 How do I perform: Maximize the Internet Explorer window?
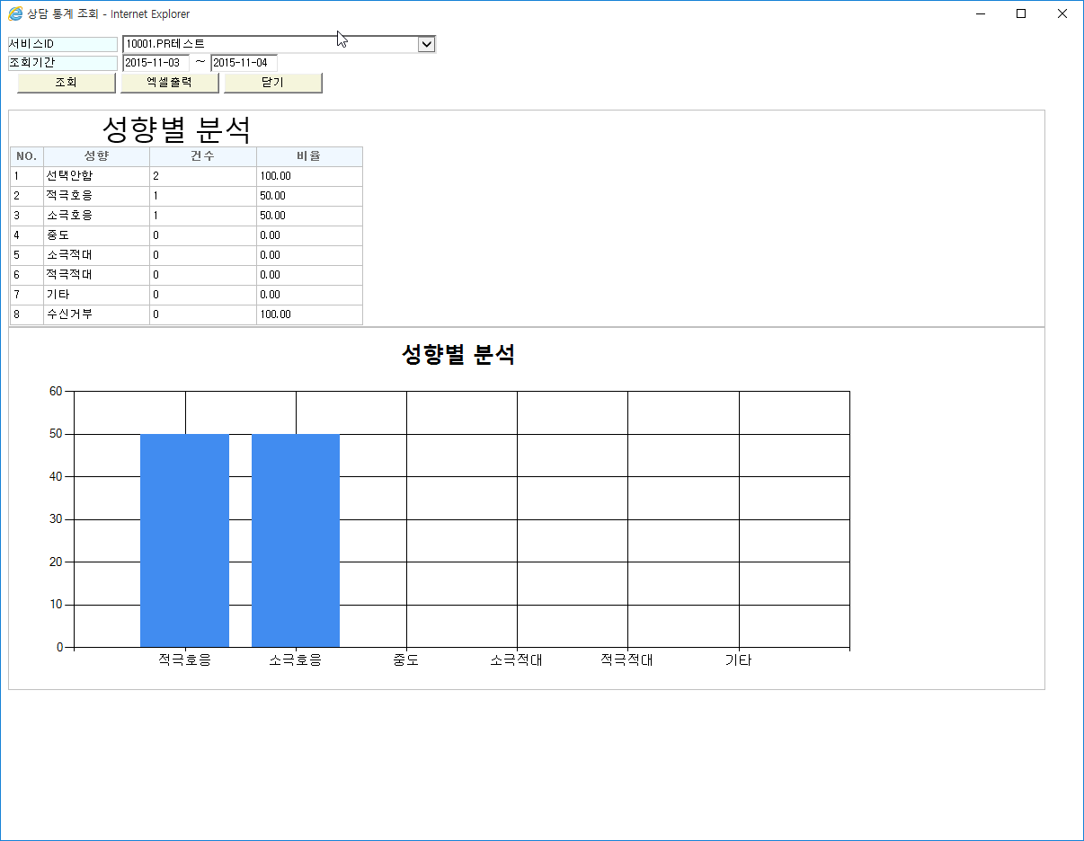click(x=1021, y=14)
